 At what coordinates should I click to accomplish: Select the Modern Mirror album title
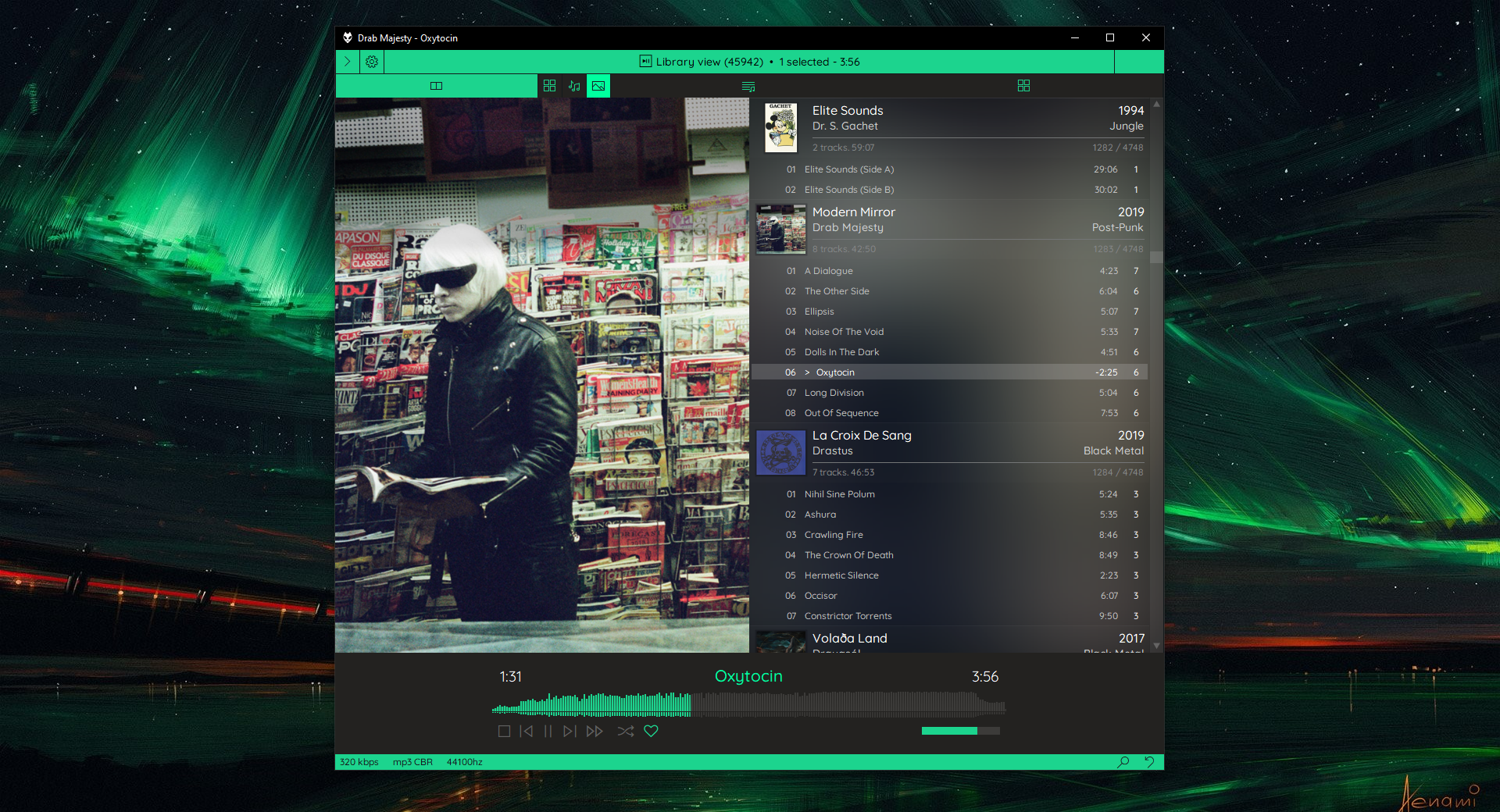(x=854, y=212)
